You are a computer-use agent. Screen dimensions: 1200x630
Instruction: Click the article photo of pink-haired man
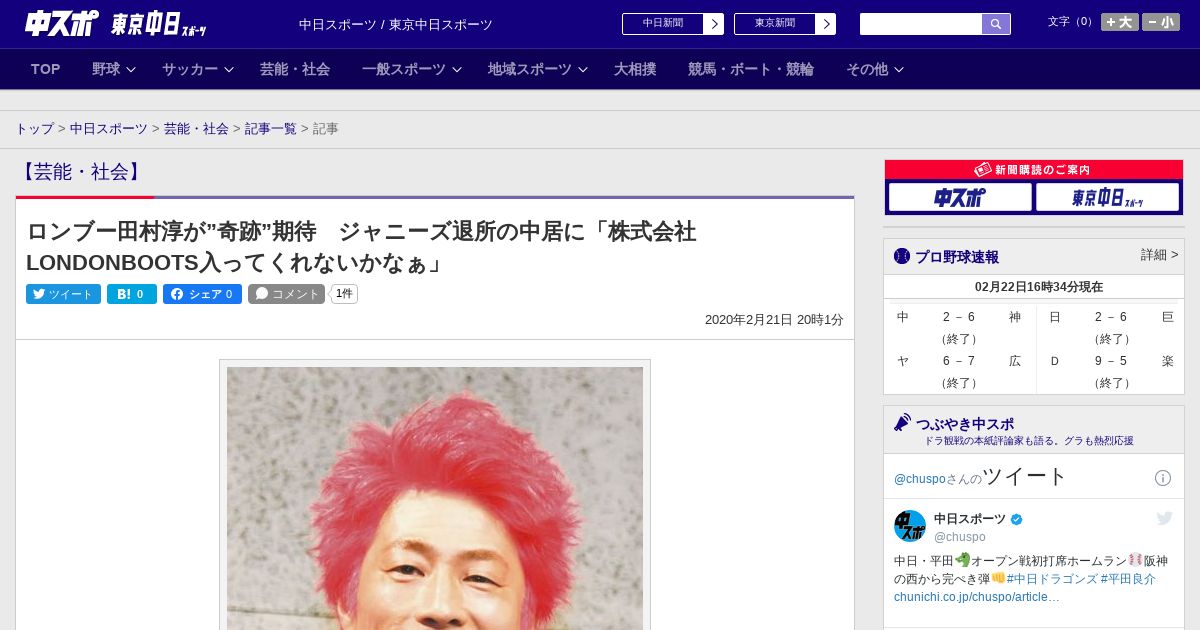[435, 498]
